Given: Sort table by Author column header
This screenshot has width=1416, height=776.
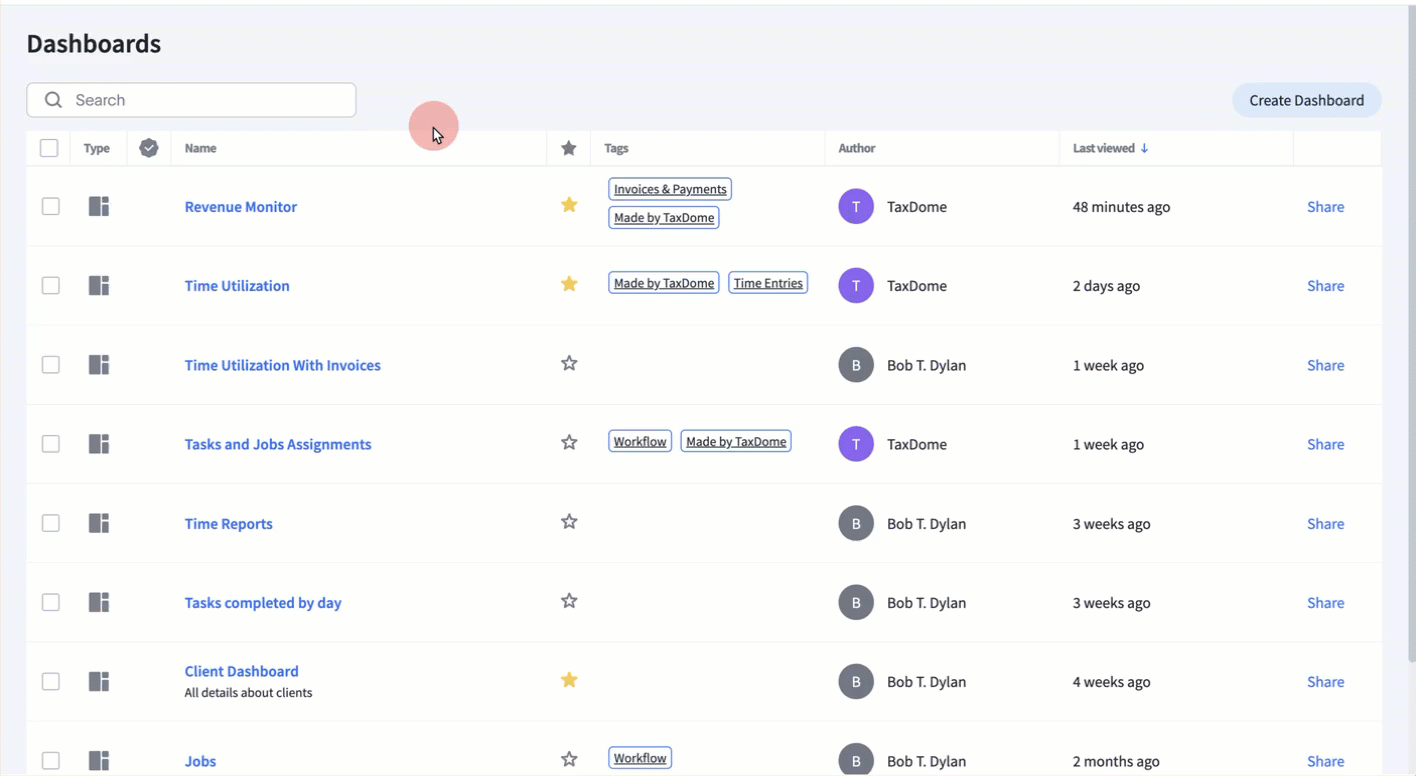Looking at the screenshot, I should [x=856, y=148].
